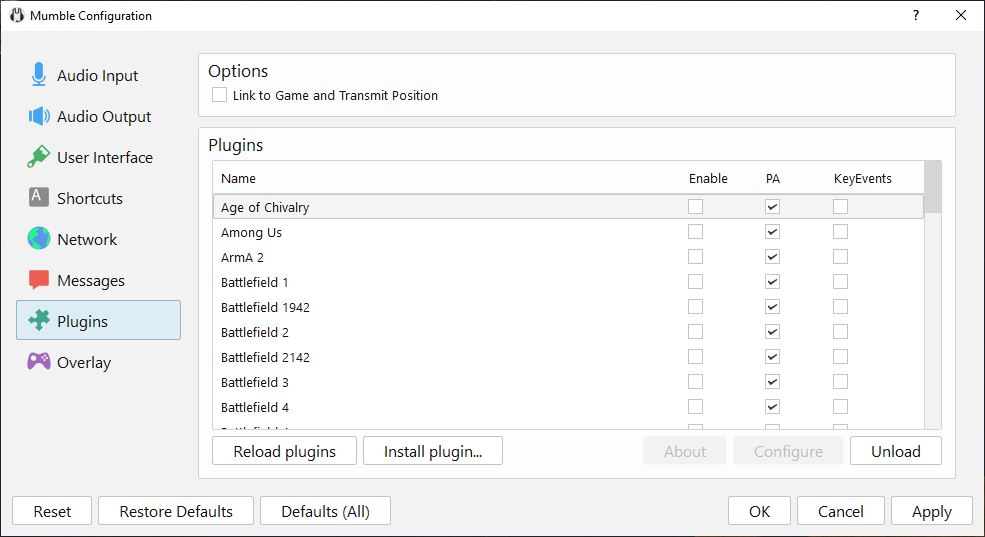Screen dimensions: 985x537
Task: Click the Audio Input microphone icon
Action: click(x=38, y=75)
